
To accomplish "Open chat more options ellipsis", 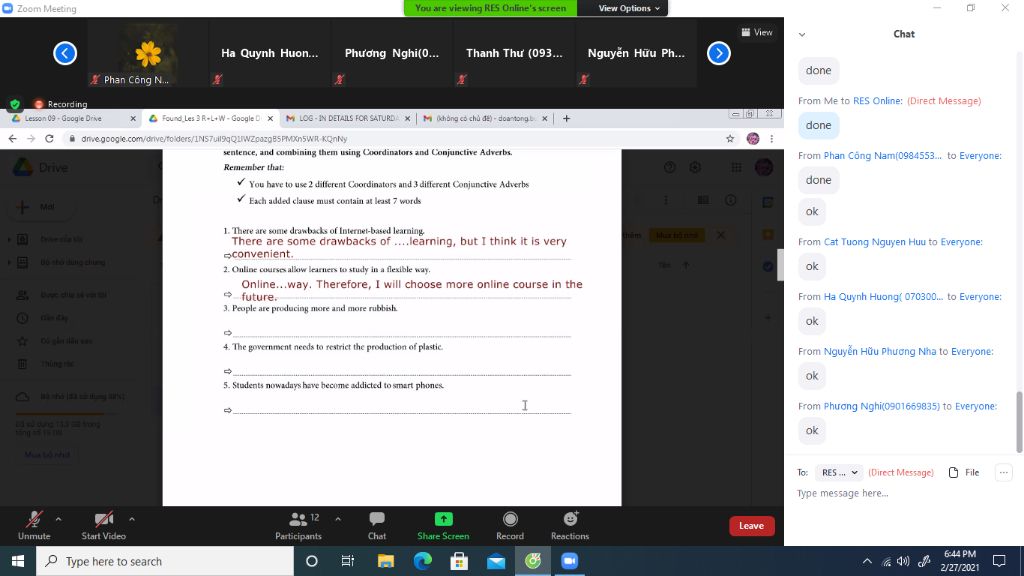I will [1004, 472].
